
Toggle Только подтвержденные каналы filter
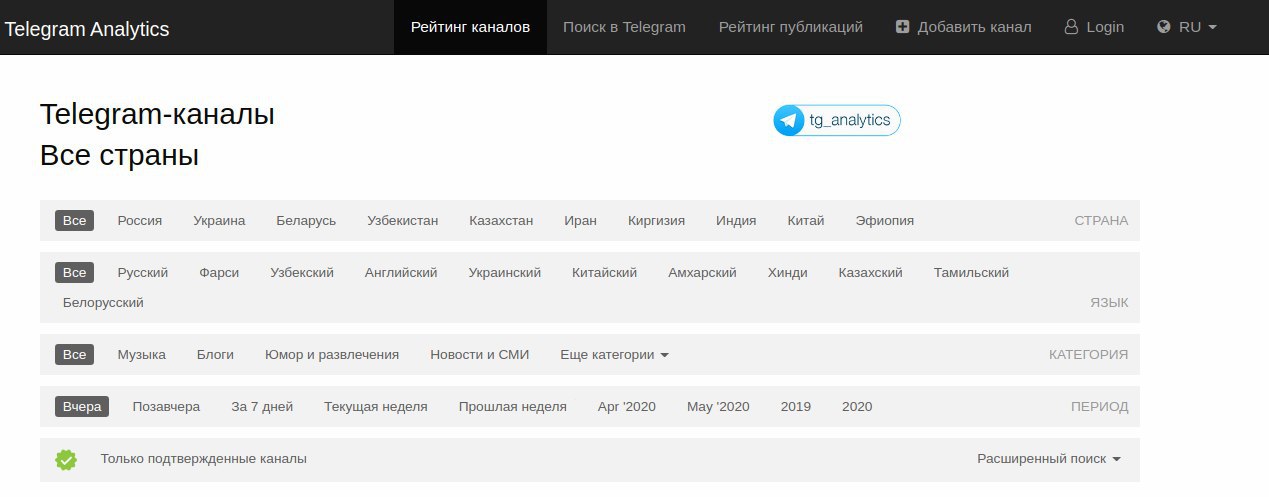[203, 458]
